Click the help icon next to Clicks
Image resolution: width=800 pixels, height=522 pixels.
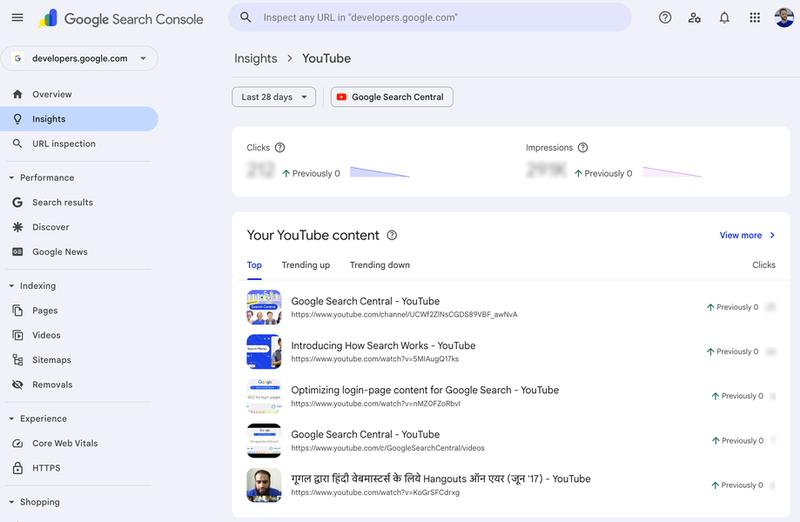click(280, 147)
